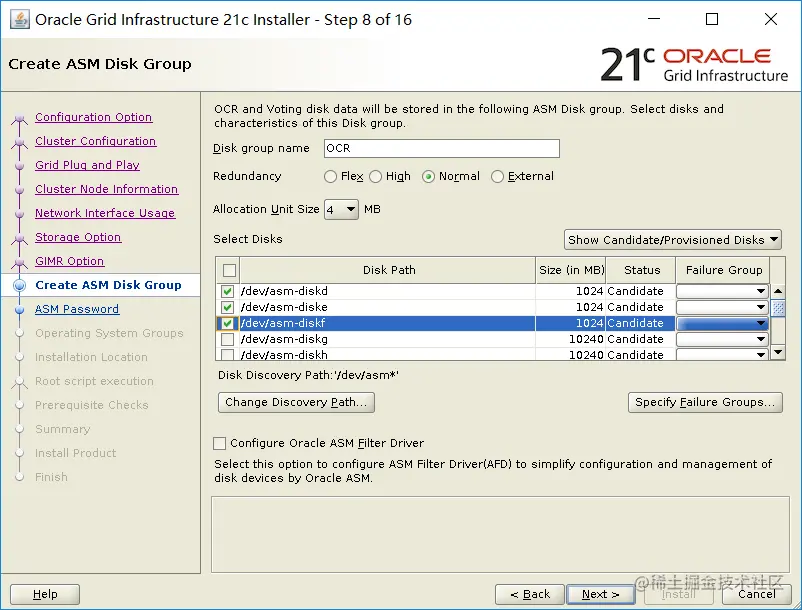The width and height of the screenshot is (802, 610).
Task: Click the Next button
Action: 600,594
